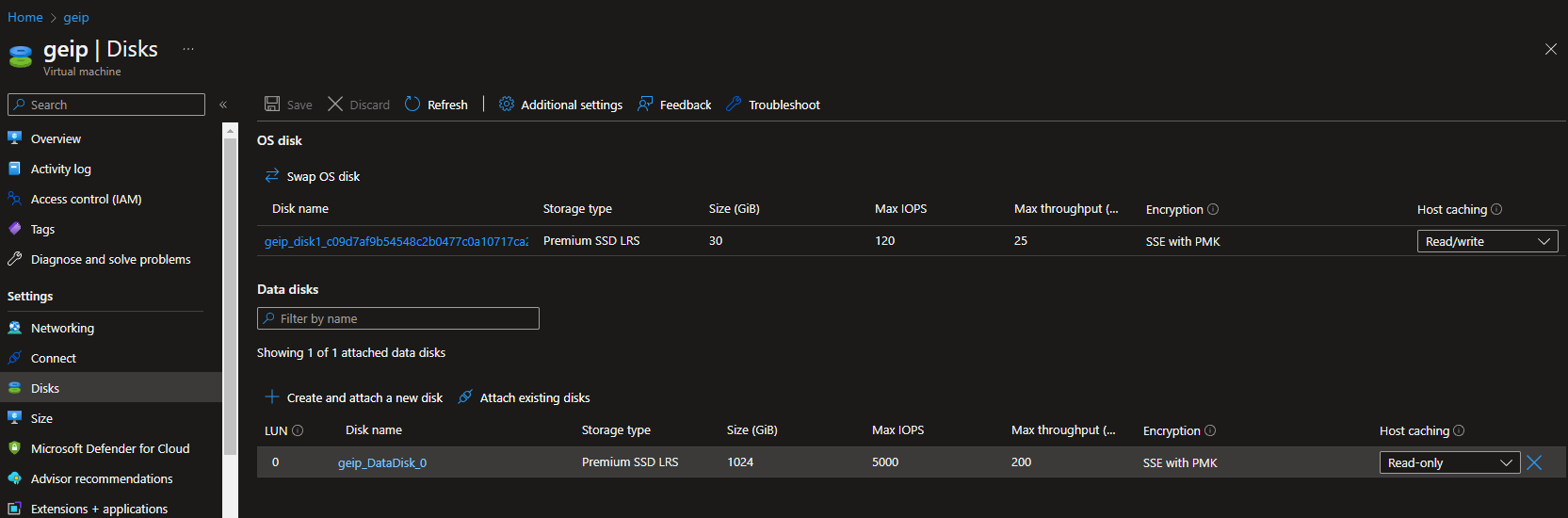
Task: Open the geip_disk1 OS disk link
Action: tap(396, 241)
